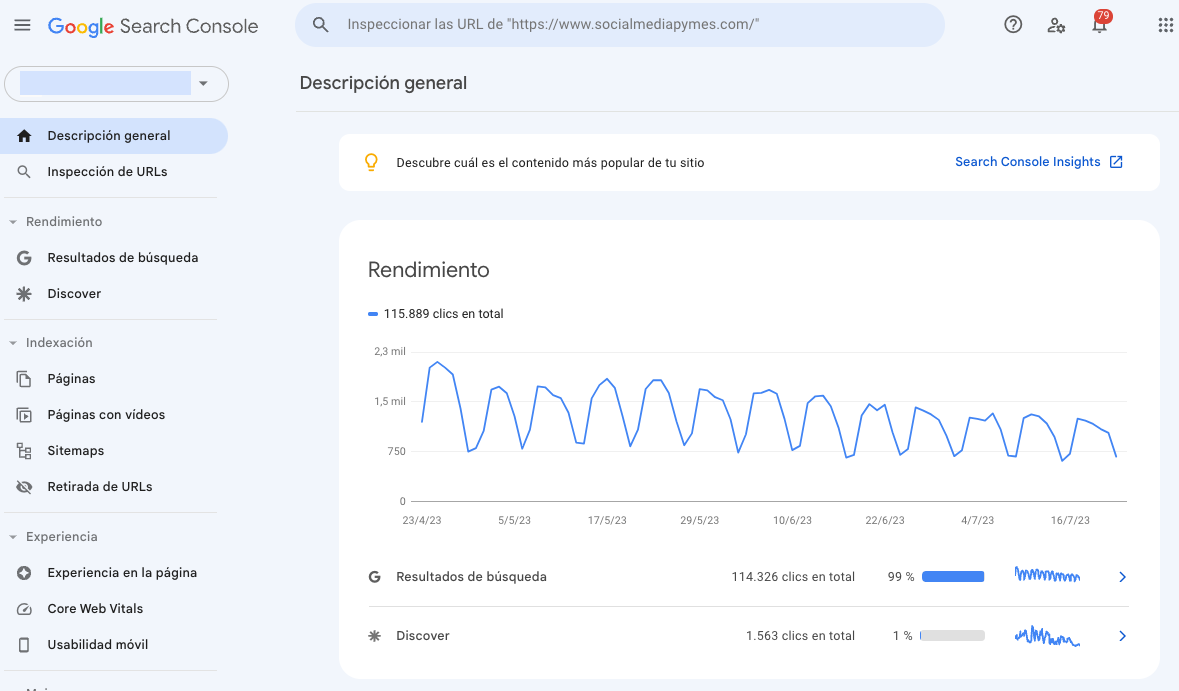The image size is (1179, 691).
Task: Open the property selector dropdown
Action: [x=204, y=84]
